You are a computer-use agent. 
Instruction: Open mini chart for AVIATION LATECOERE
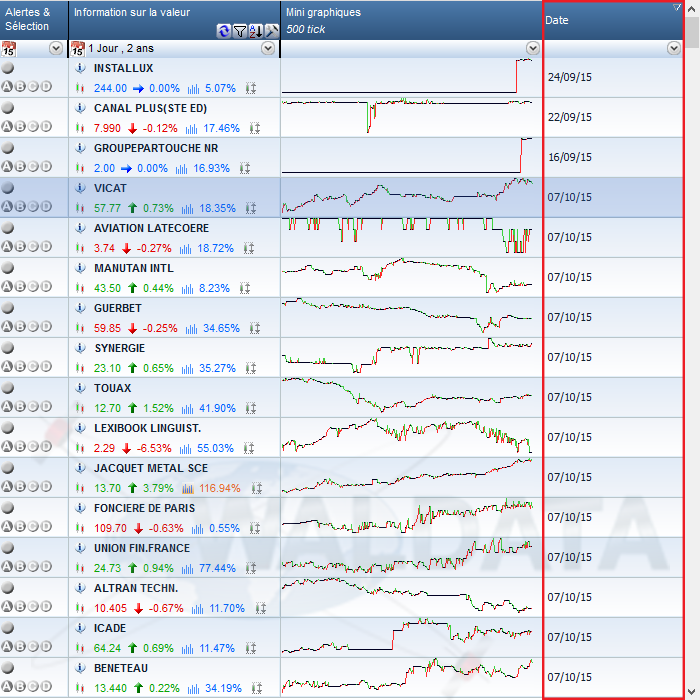pyautogui.click(x=411, y=238)
